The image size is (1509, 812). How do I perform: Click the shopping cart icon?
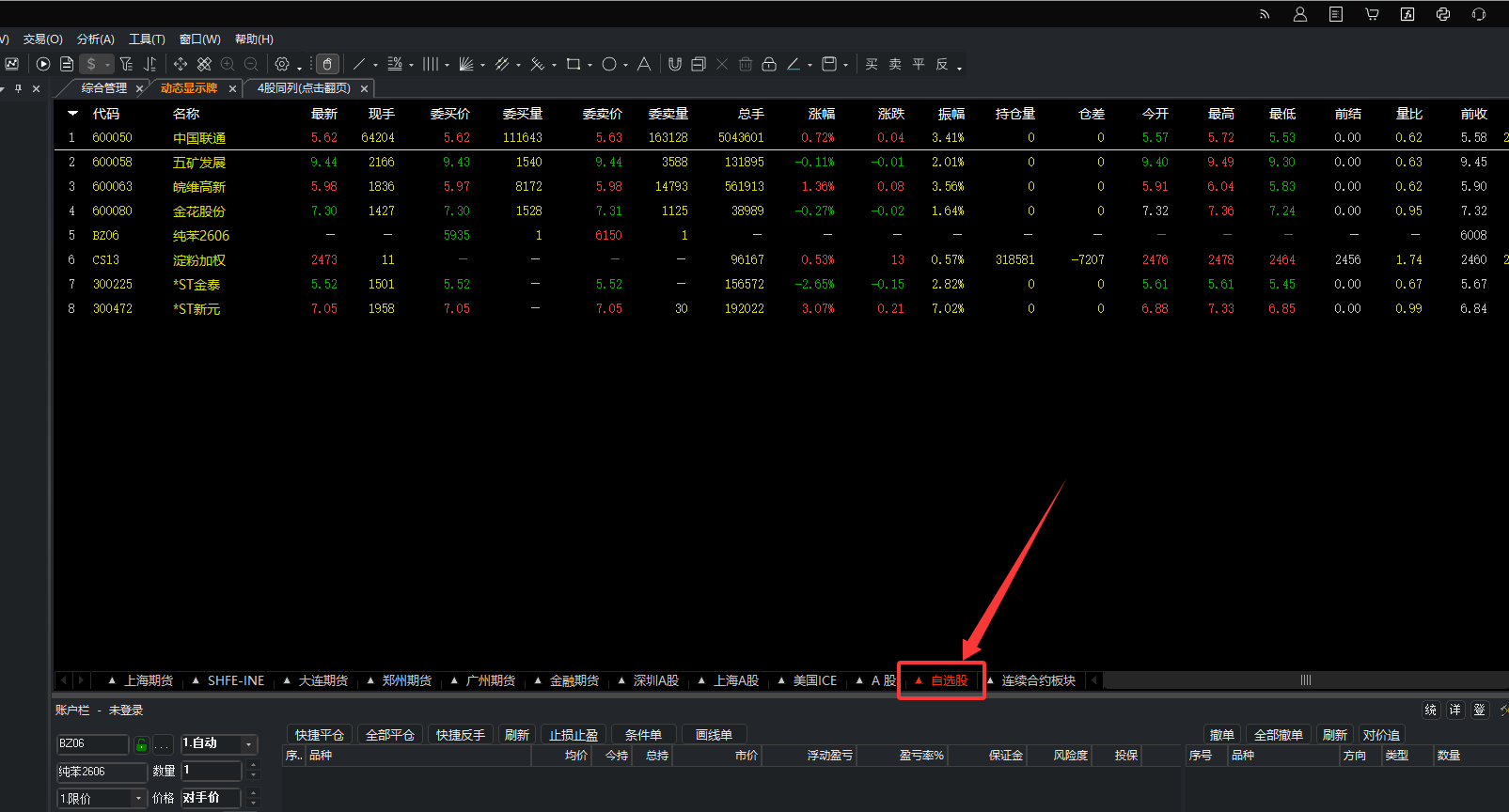[1372, 14]
